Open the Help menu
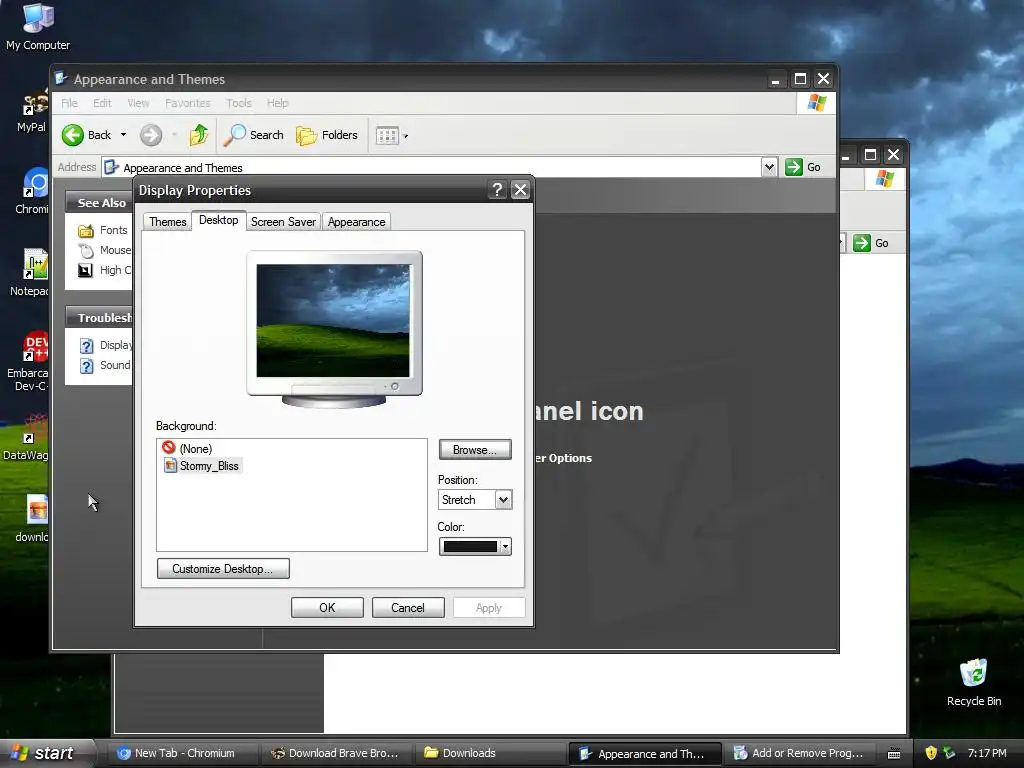The height and width of the screenshot is (768, 1024). click(x=277, y=103)
